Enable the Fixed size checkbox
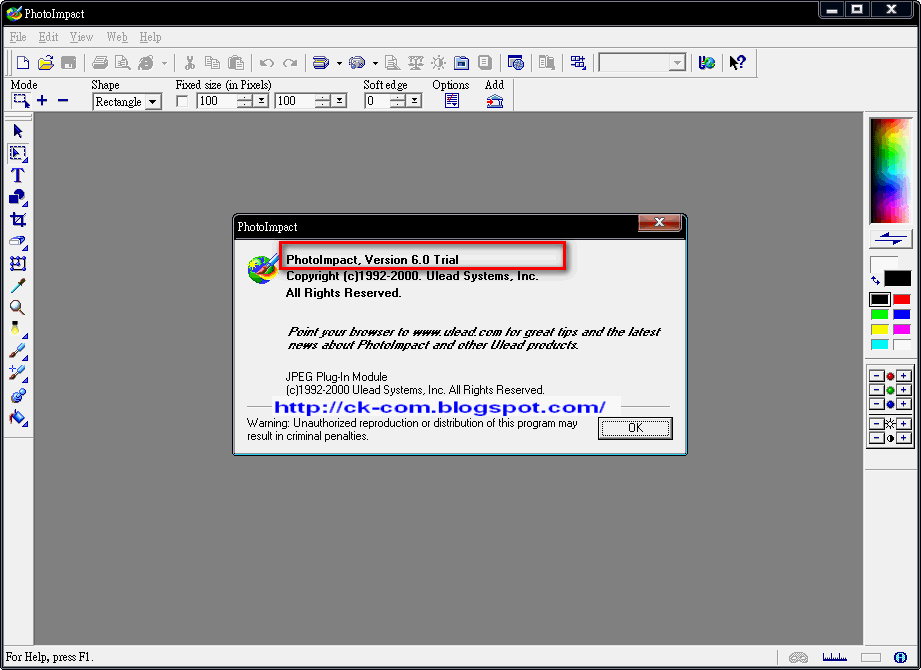 tap(182, 101)
